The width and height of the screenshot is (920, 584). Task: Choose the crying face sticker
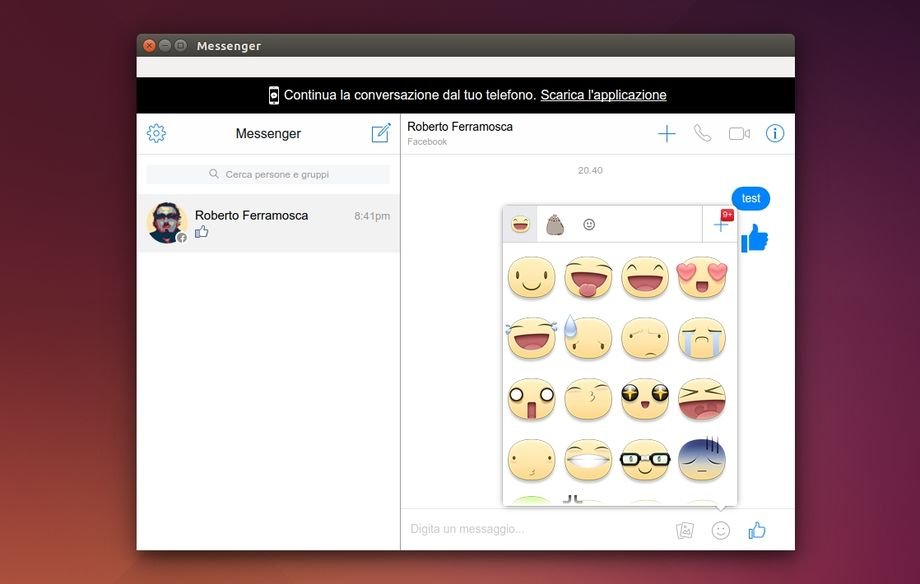701,338
